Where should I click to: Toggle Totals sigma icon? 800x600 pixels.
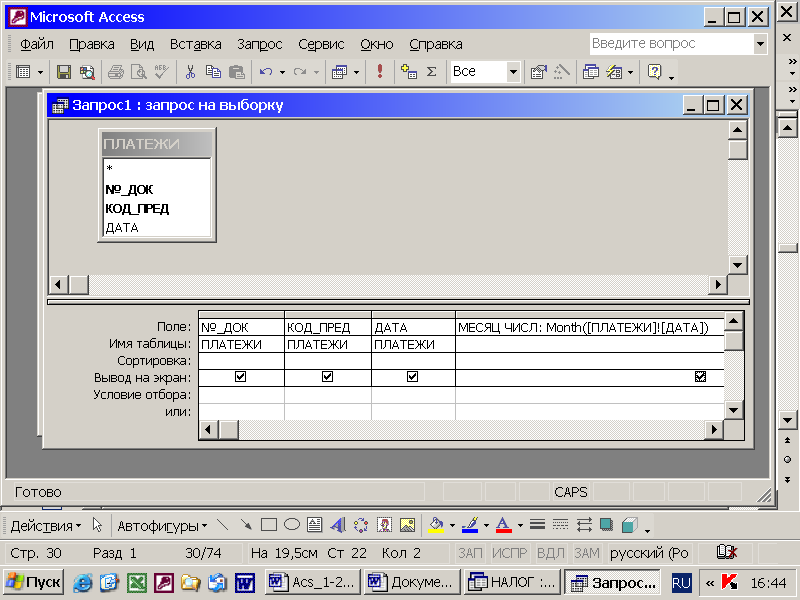[x=432, y=72]
